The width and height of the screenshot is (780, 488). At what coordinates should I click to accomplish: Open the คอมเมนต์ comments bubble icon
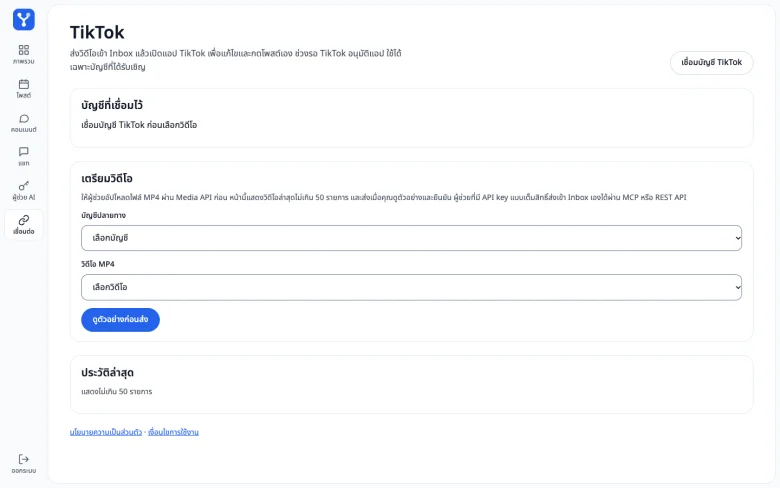point(23,118)
